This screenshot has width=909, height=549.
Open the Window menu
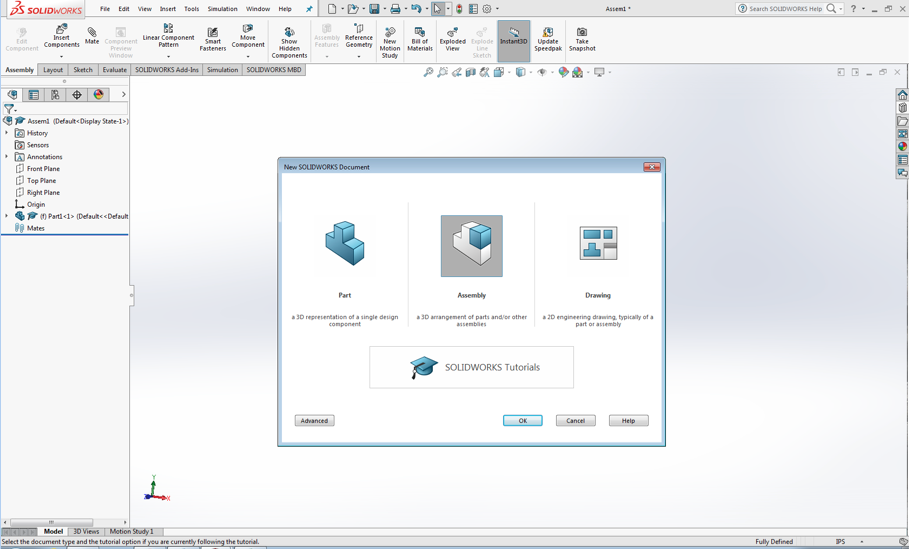tap(257, 9)
